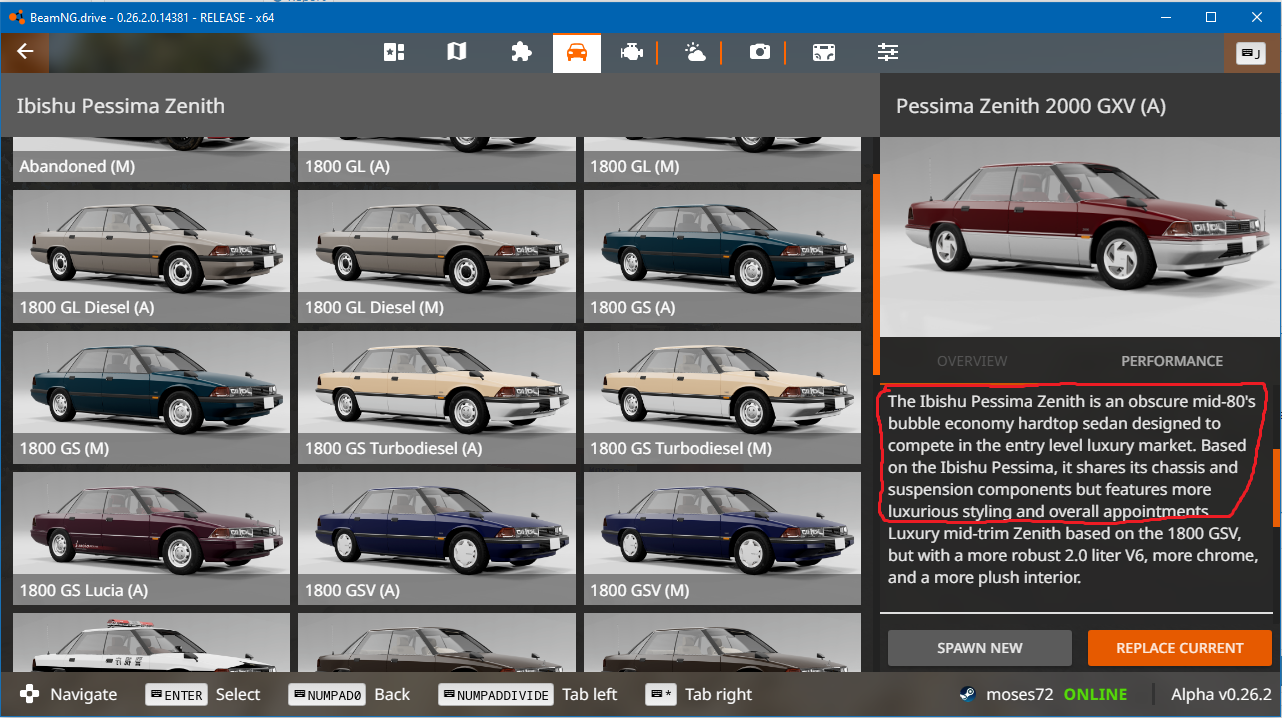Select the 1800 GL Diesel (M) thumbnail
The height and width of the screenshot is (718, 1282).
coord(437,256)
